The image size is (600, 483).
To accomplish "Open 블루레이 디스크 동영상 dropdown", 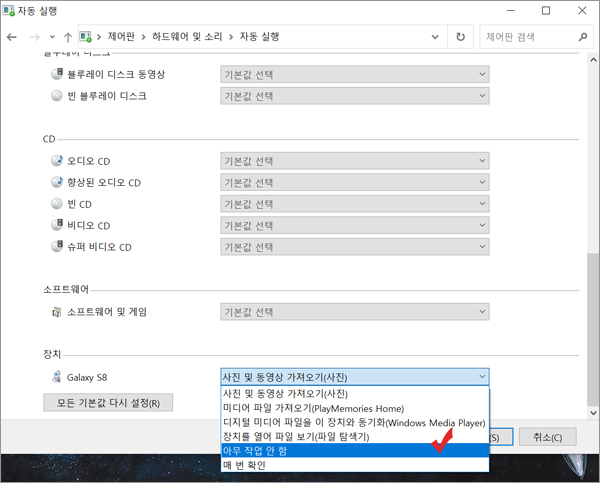I will click(x=355, y=74).
